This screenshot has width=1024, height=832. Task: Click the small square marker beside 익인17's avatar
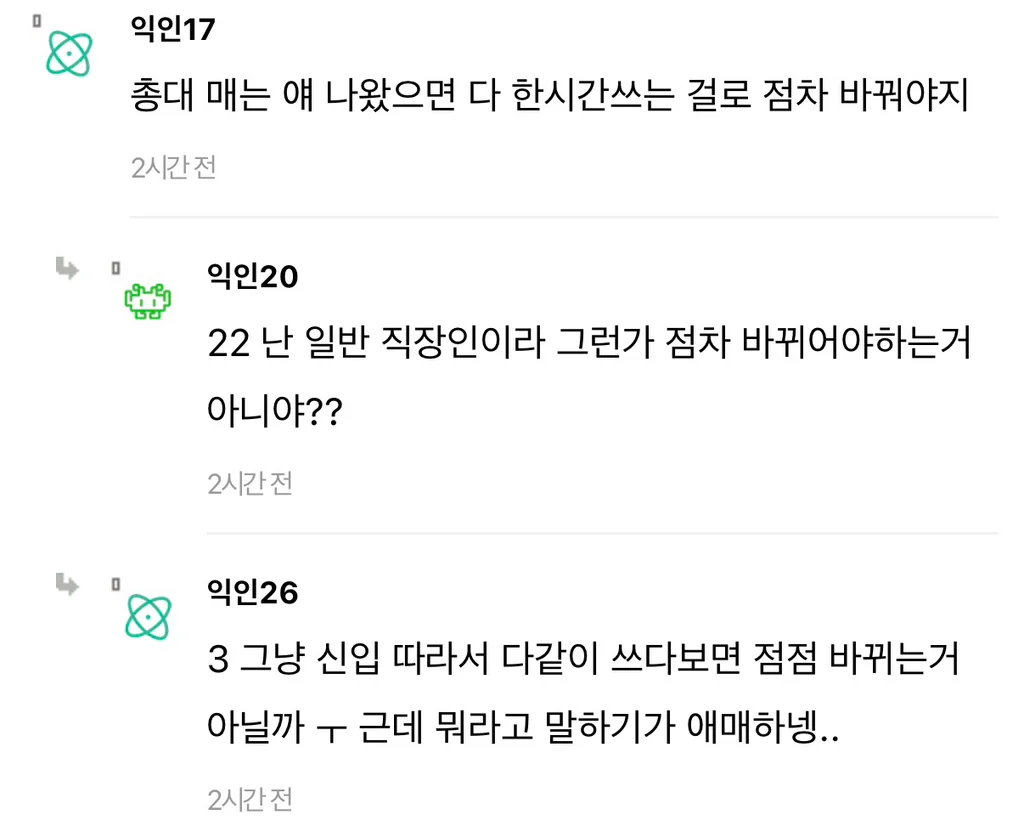point(37,21)
